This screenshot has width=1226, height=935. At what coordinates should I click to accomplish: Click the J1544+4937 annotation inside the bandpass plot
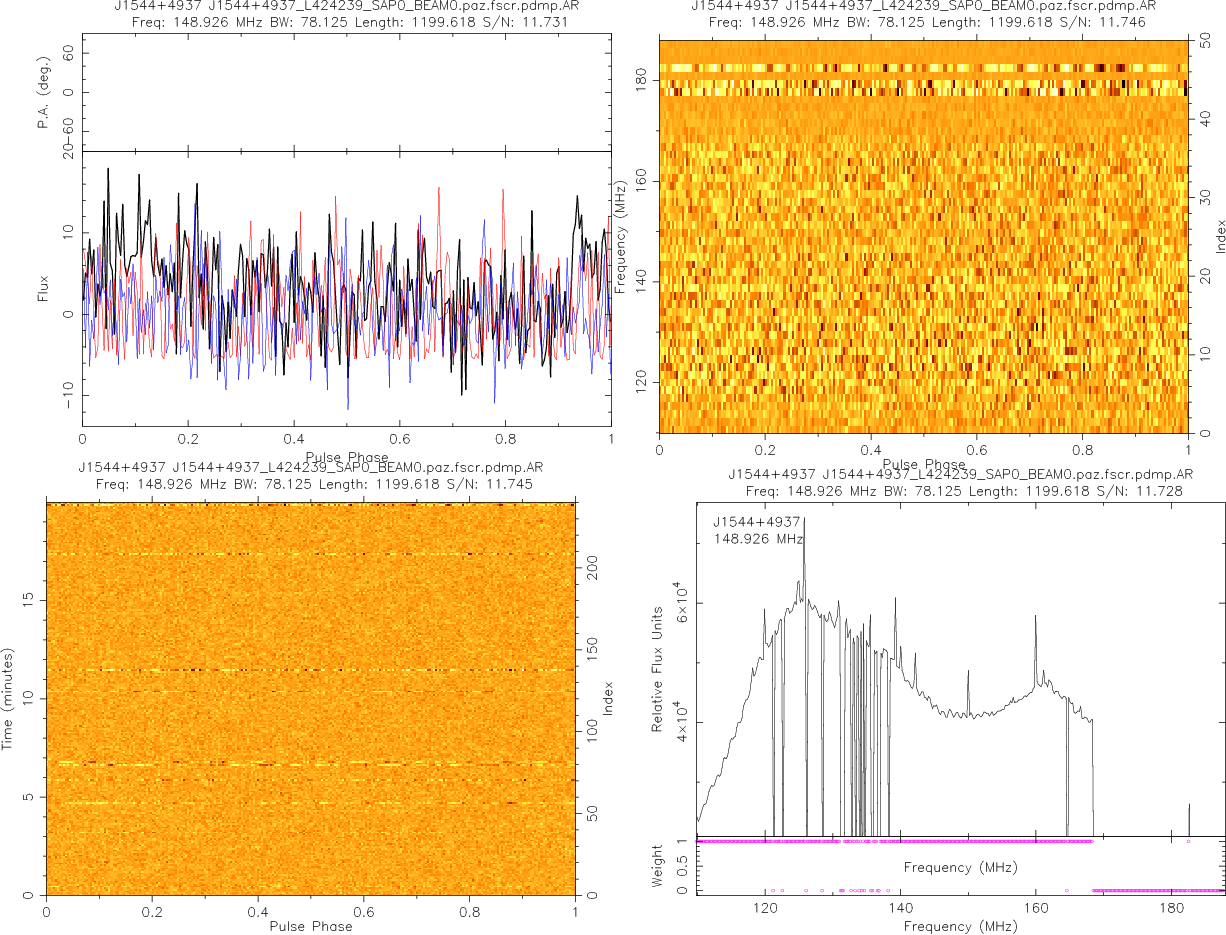click(x=756, y=522)
